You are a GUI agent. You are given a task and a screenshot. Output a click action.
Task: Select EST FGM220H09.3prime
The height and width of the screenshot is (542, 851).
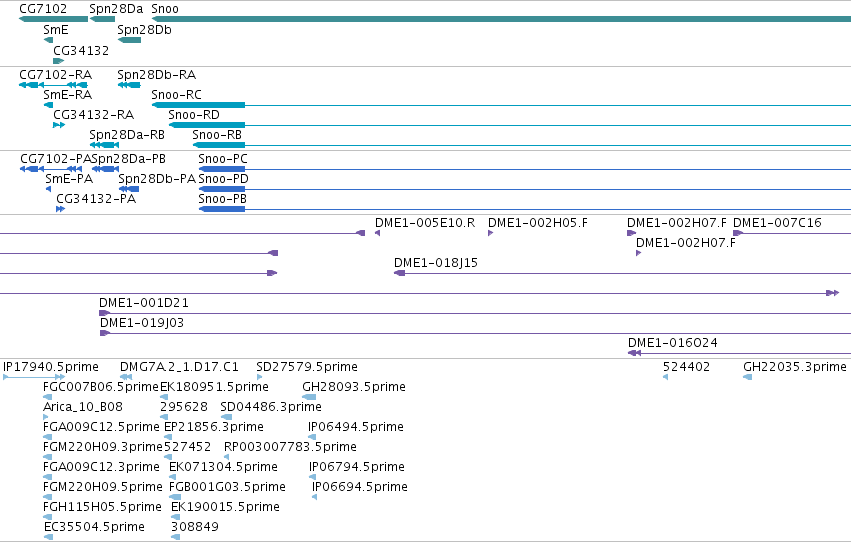pos(48,457)
